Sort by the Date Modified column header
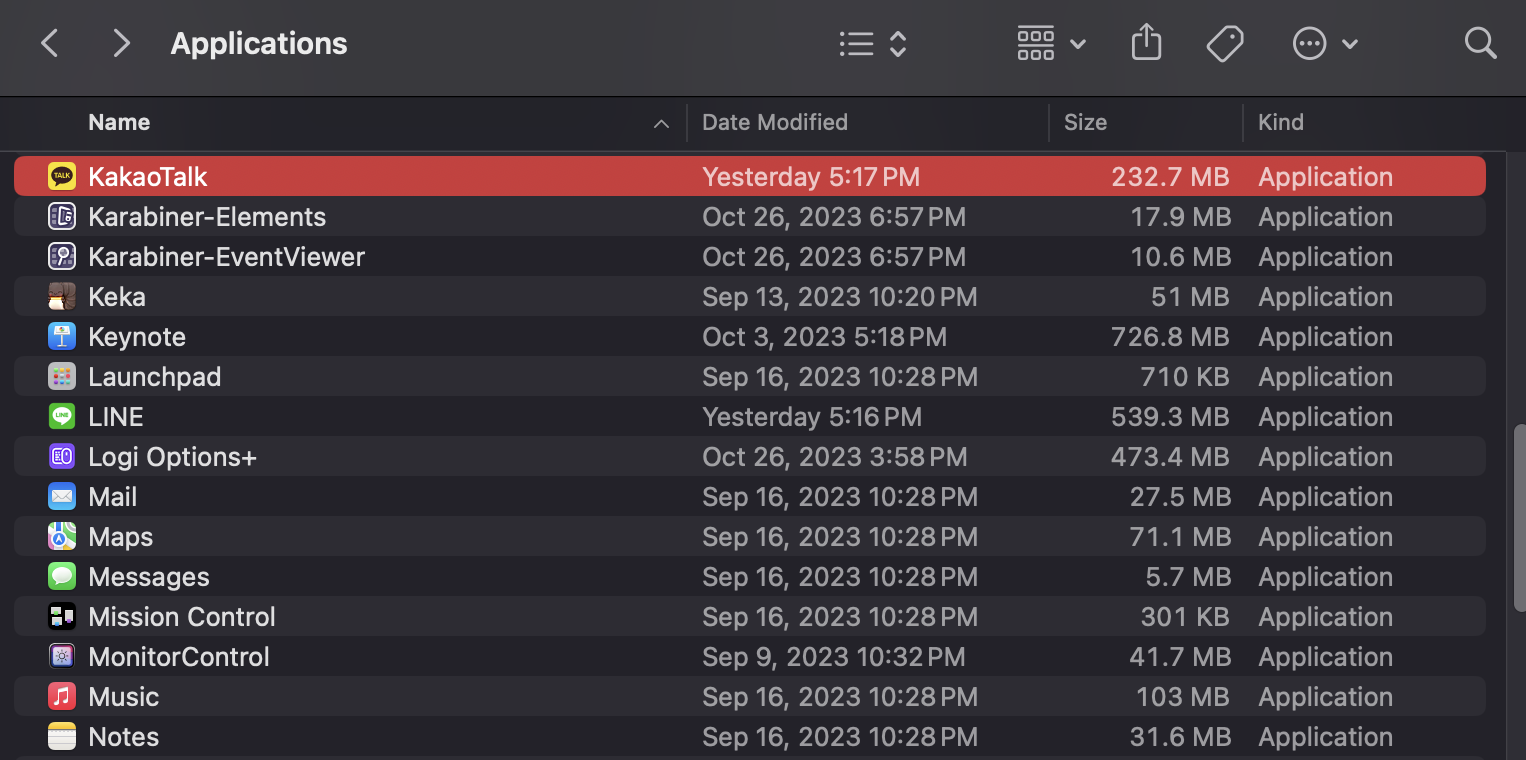The height and width of the screenshot is (760, 1526). pyautogui.click(x=775, y=122)
